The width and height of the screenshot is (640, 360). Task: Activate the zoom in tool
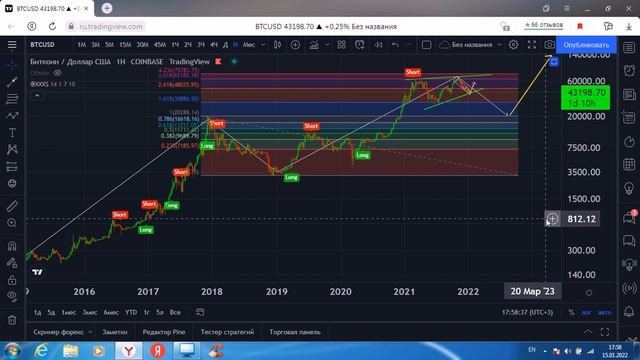coord(12,223)
